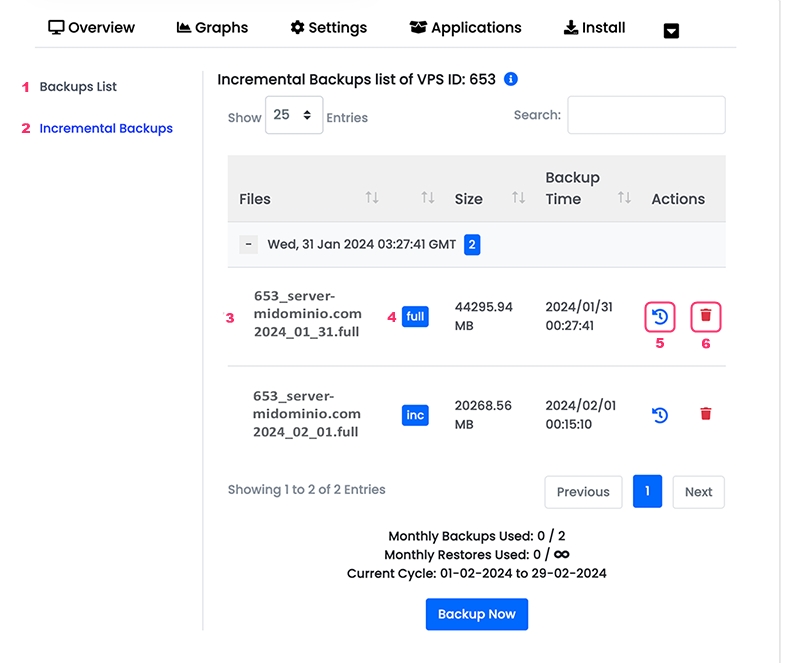The width and height of the screenshot is (800, 663).
Task: Click into the Search input field
Action: tap(646, 115)
